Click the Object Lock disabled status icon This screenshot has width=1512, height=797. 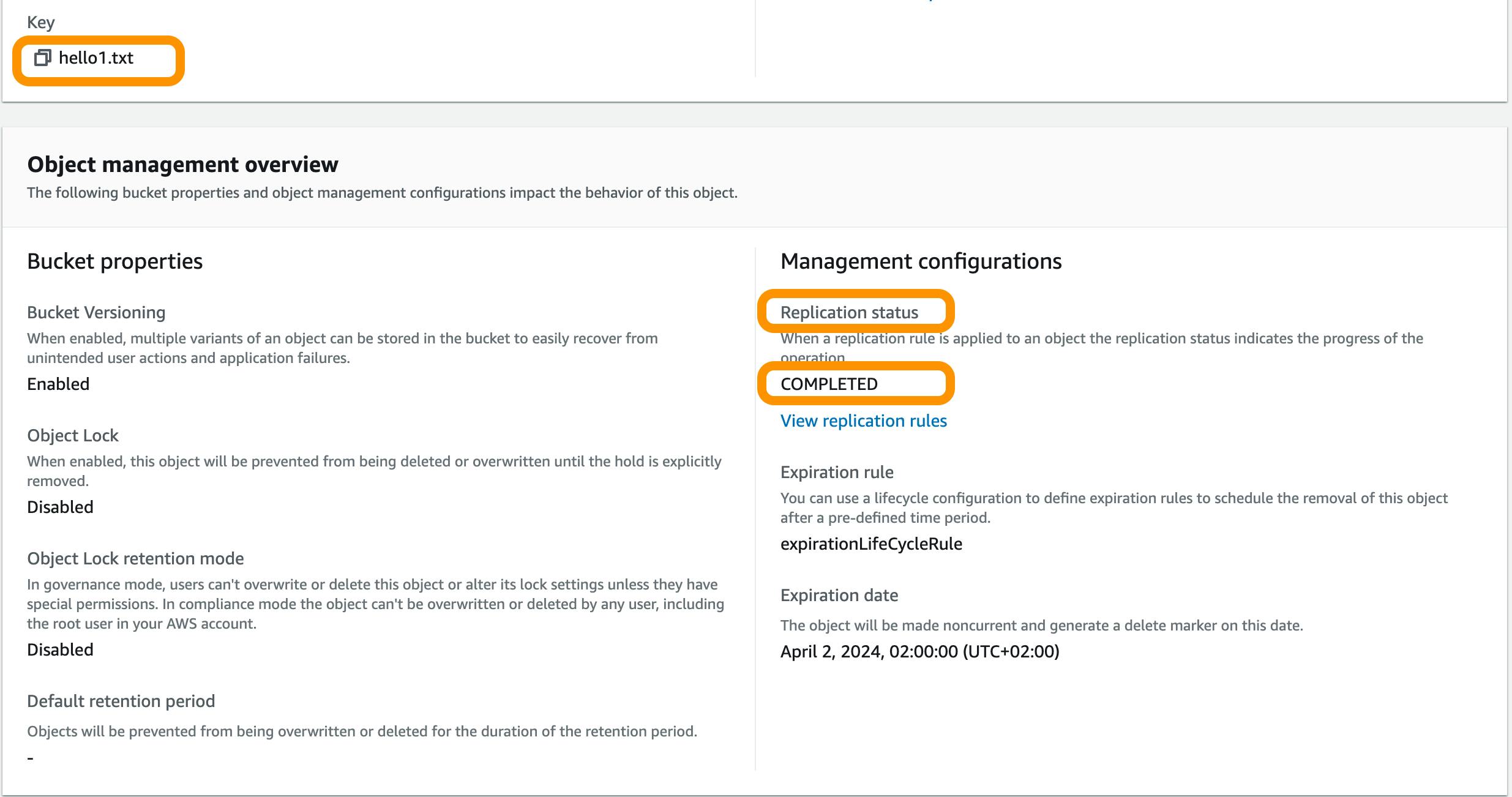pos(60,506)
